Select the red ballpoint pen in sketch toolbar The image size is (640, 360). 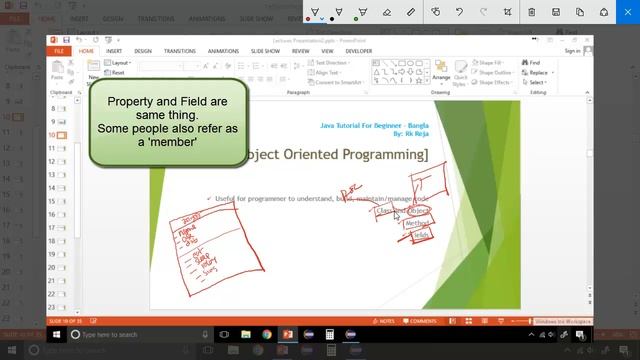[315, 11]
